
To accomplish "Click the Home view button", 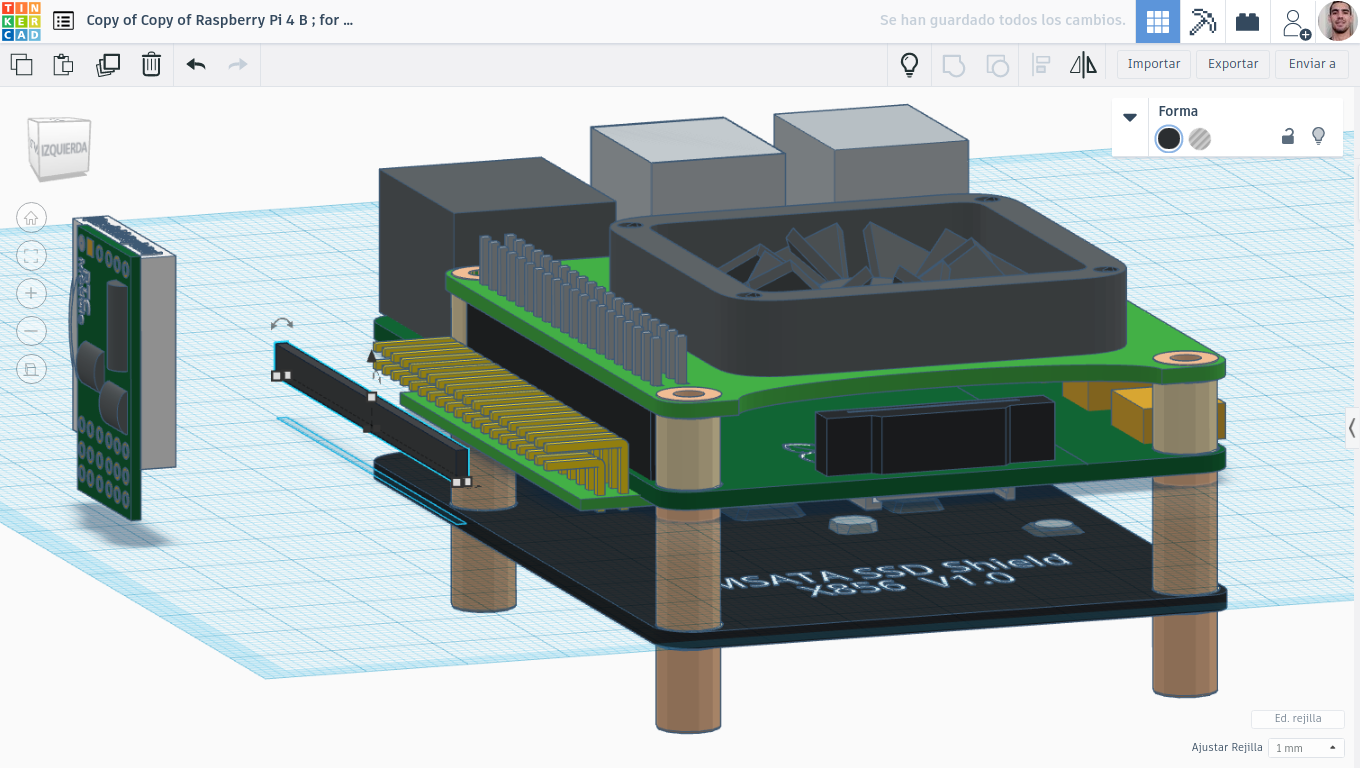I will [x=31, y=218].
